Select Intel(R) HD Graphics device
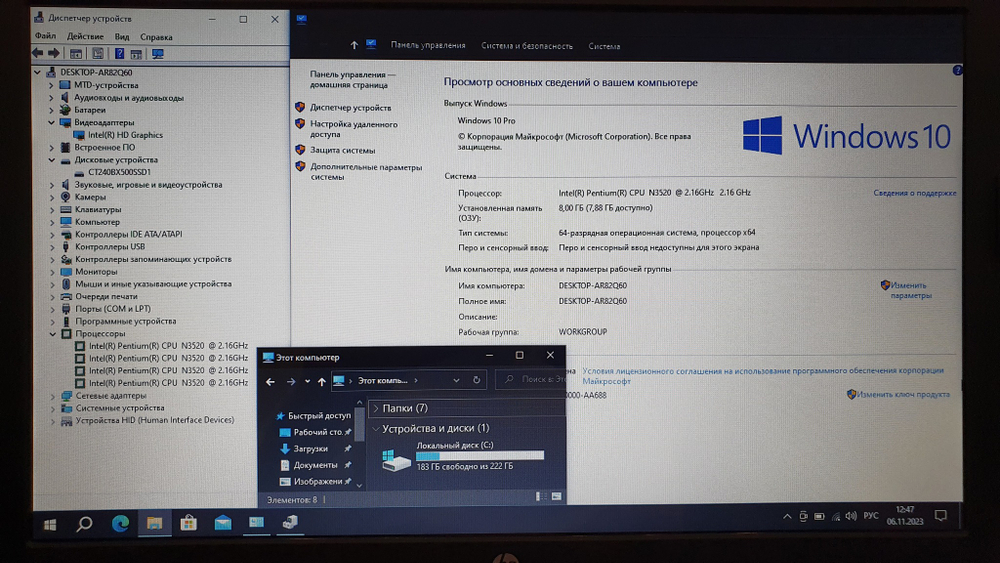 click(x=125, y=135)
